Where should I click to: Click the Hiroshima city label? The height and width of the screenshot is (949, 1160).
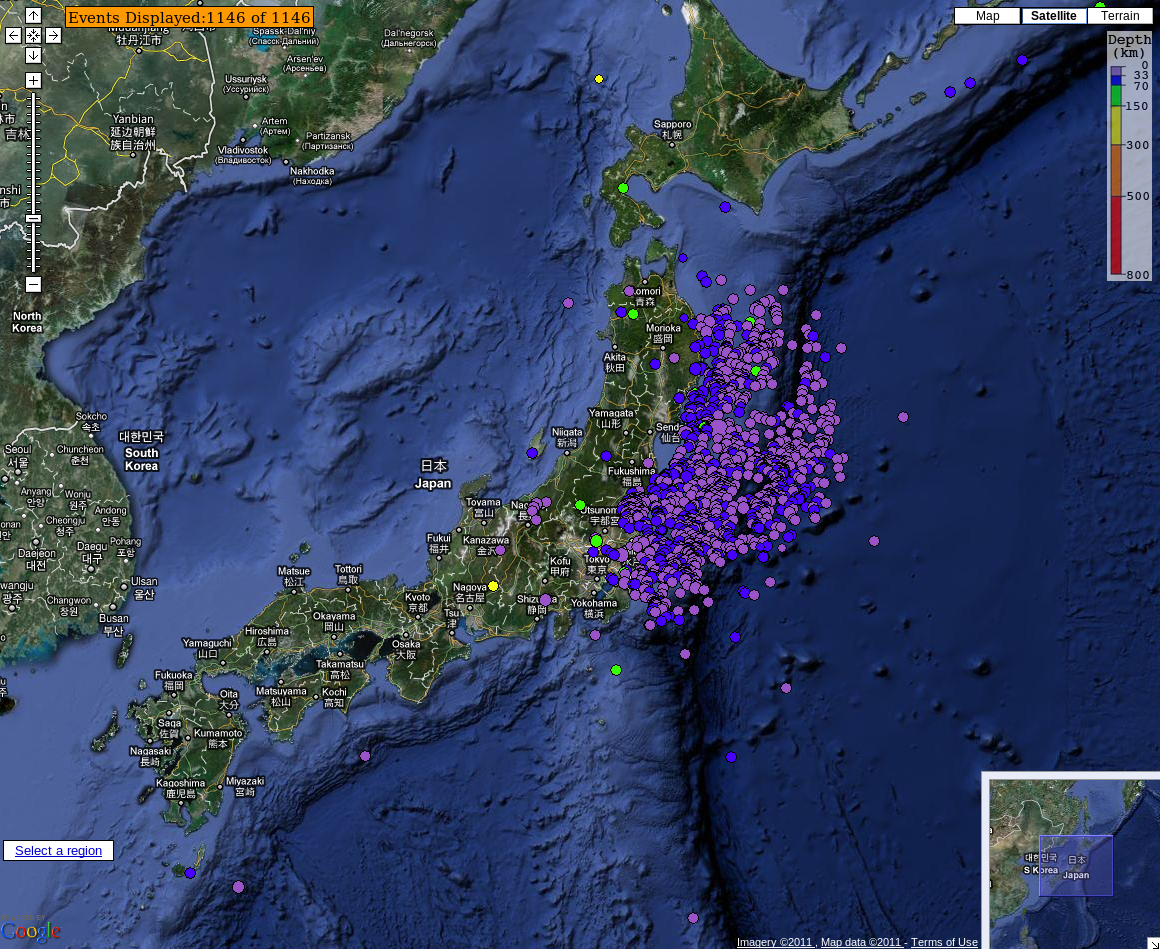[266, 636]
